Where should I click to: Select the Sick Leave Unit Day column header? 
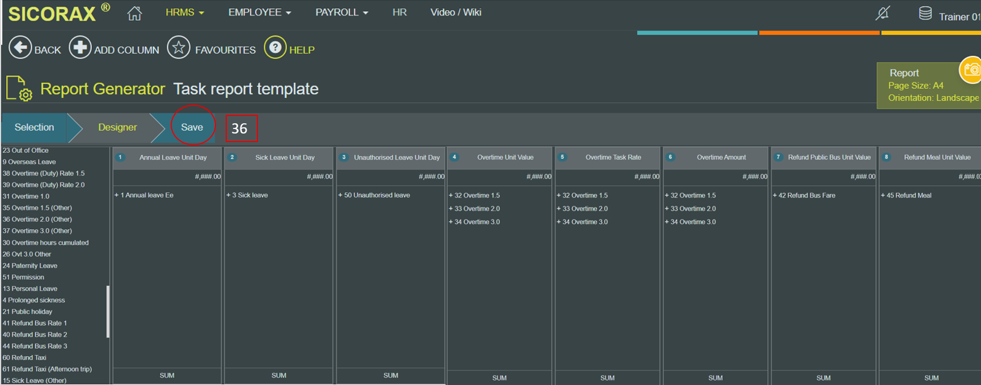280,158
